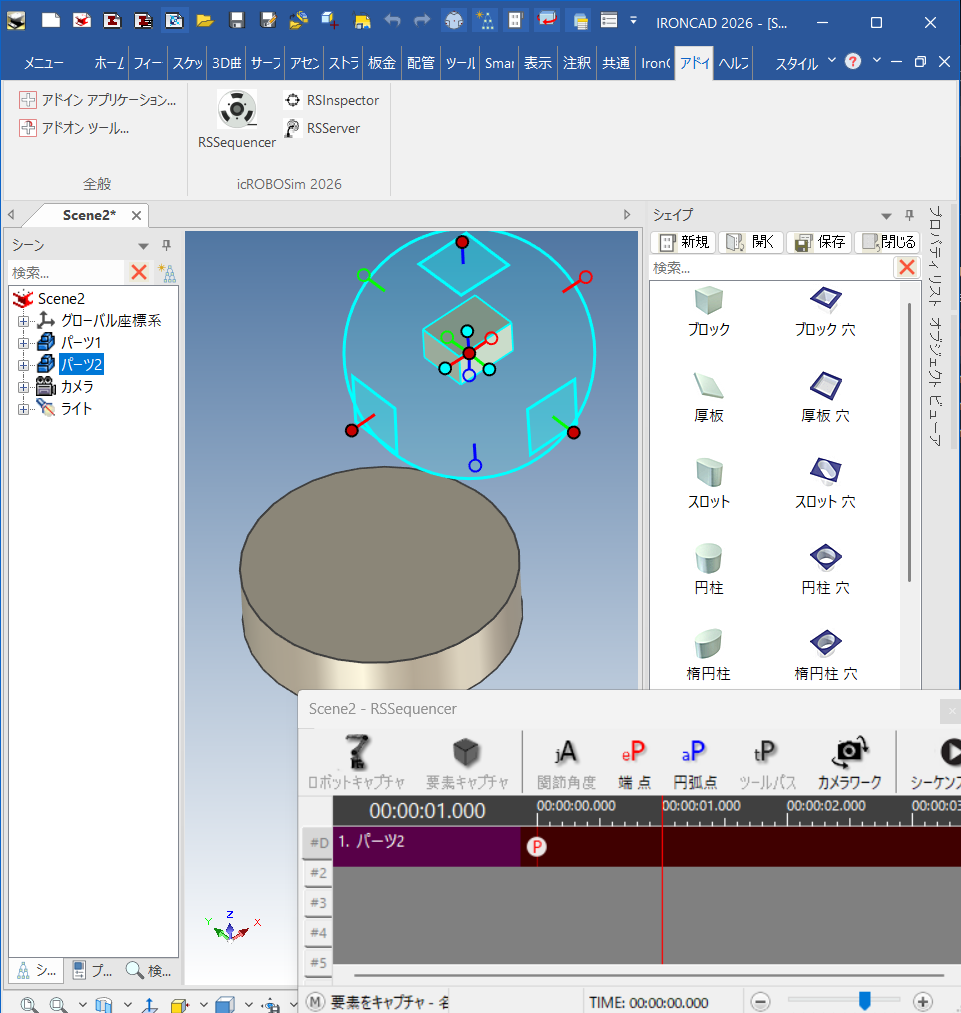Select パーツ1 in scene tree
The image size is (961, 1013).
[x=81, y=342]
